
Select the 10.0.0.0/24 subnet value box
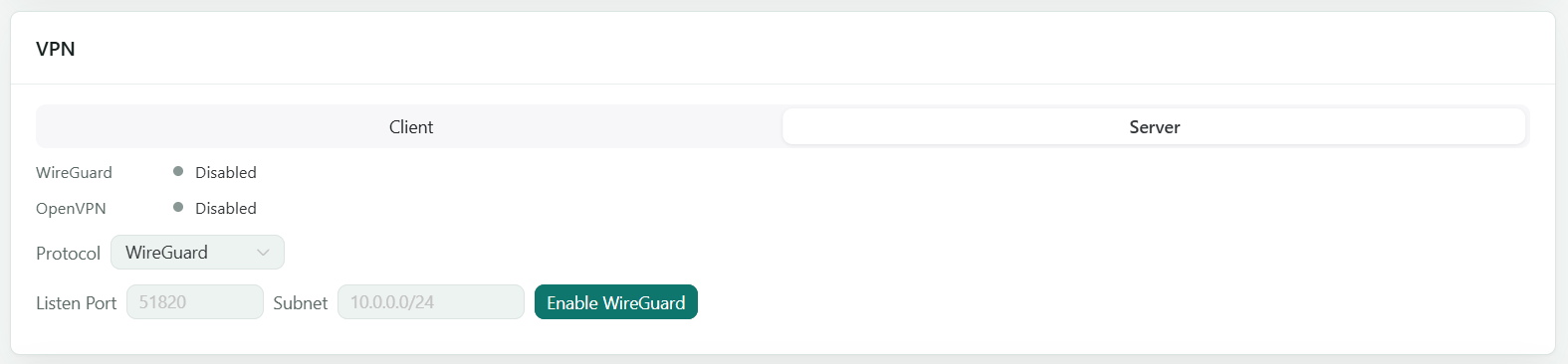coord(431,302)
